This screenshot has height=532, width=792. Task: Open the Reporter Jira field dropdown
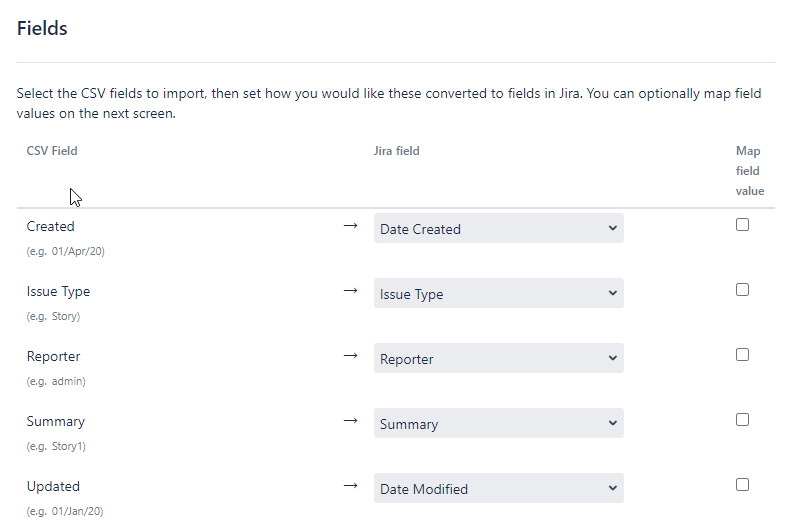point(498,359)
